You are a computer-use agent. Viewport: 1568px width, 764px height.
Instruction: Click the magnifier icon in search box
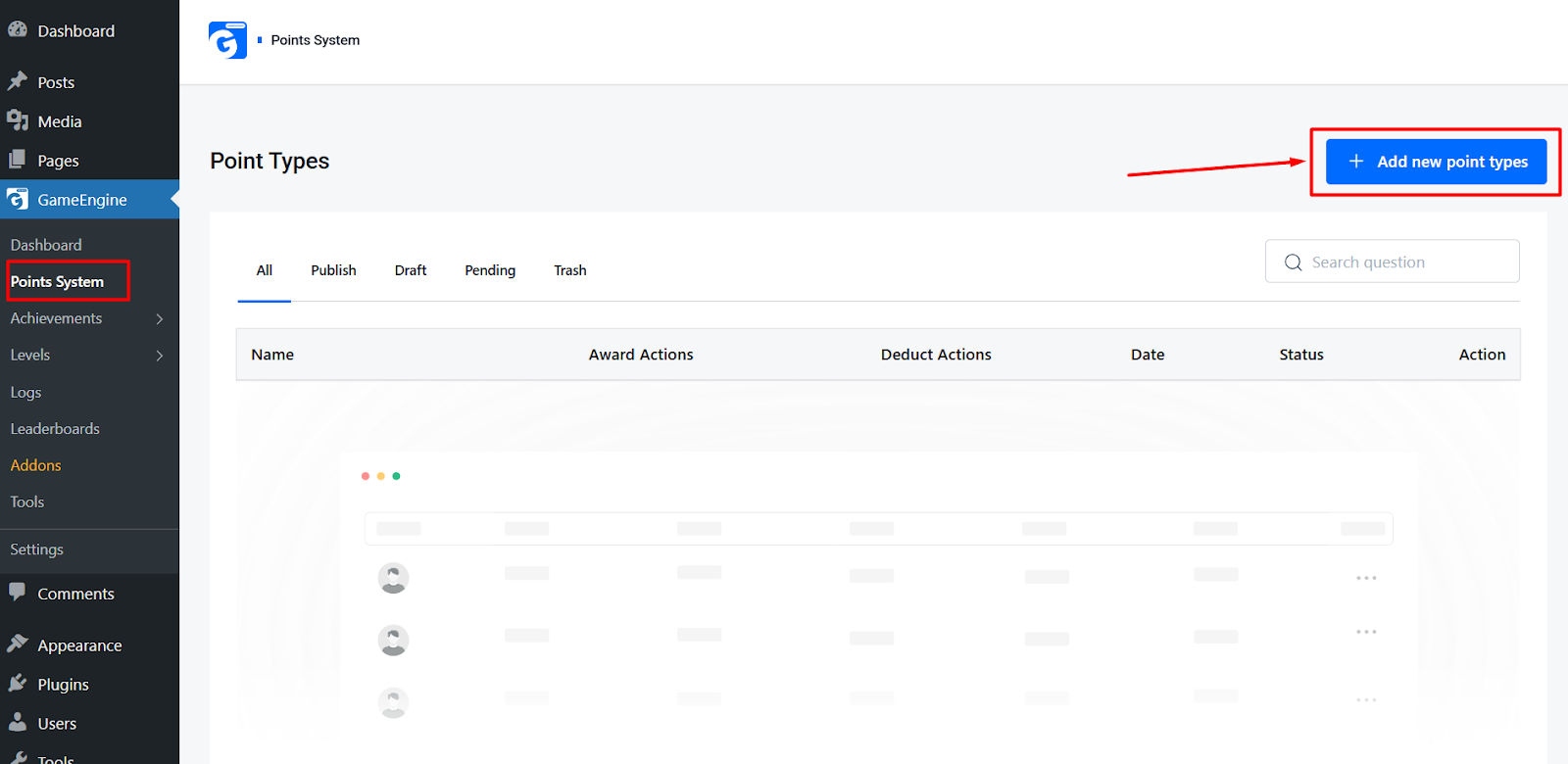click(1293, 263)
